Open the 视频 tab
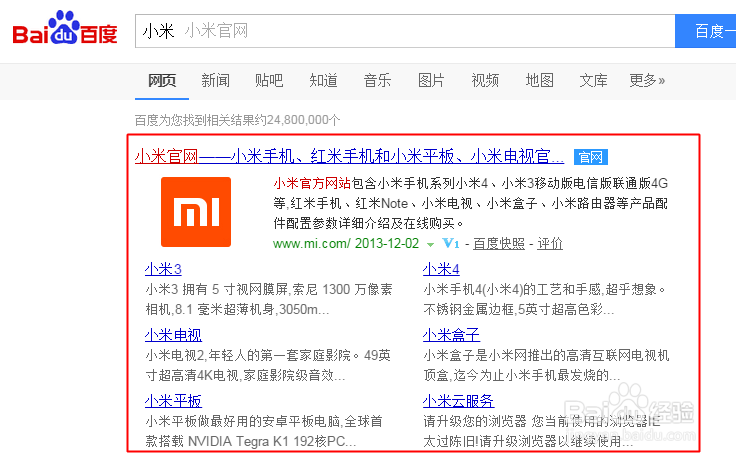This screenshot has width=736, height=461. pyautogui.click(x=485, y=81)
